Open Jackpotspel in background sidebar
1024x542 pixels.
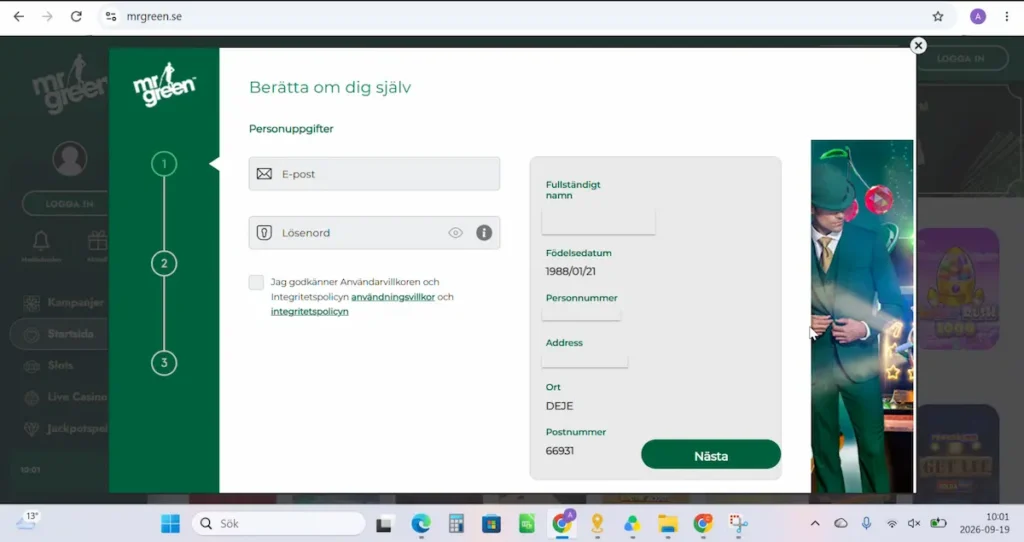(65, 429)
